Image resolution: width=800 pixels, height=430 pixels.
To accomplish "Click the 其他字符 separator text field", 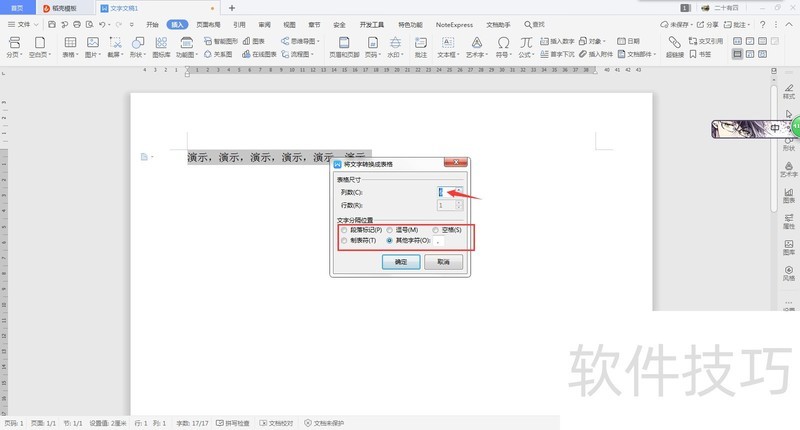I will [x=439, y=241].
